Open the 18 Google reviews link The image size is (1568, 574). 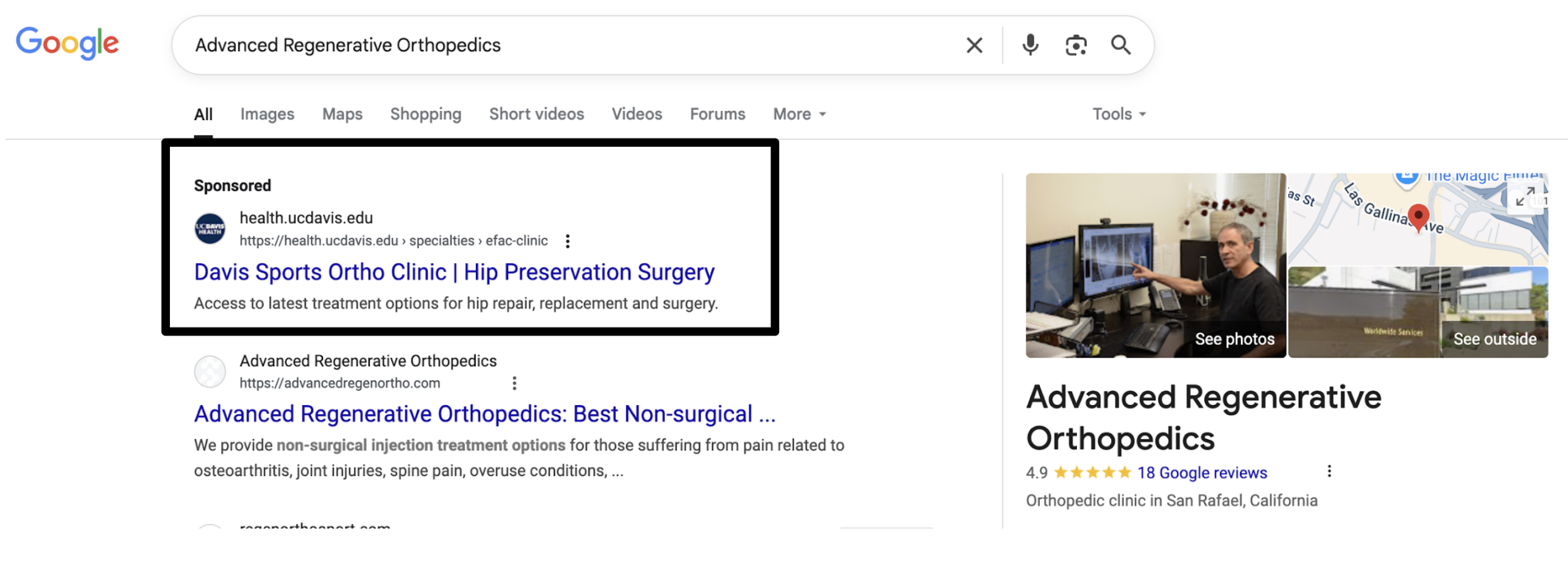coord(1201,473)
